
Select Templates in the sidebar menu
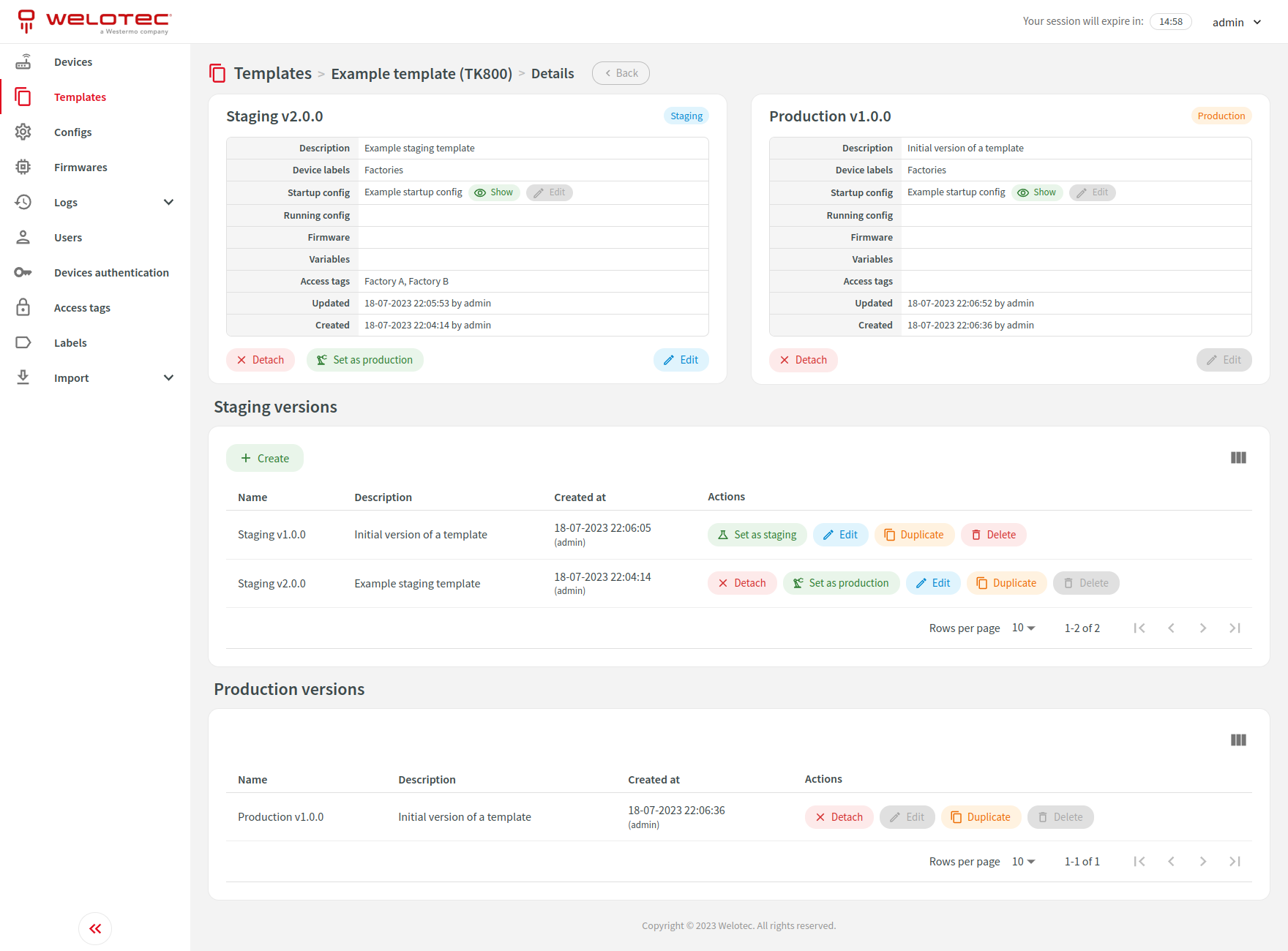coord(80,97)
